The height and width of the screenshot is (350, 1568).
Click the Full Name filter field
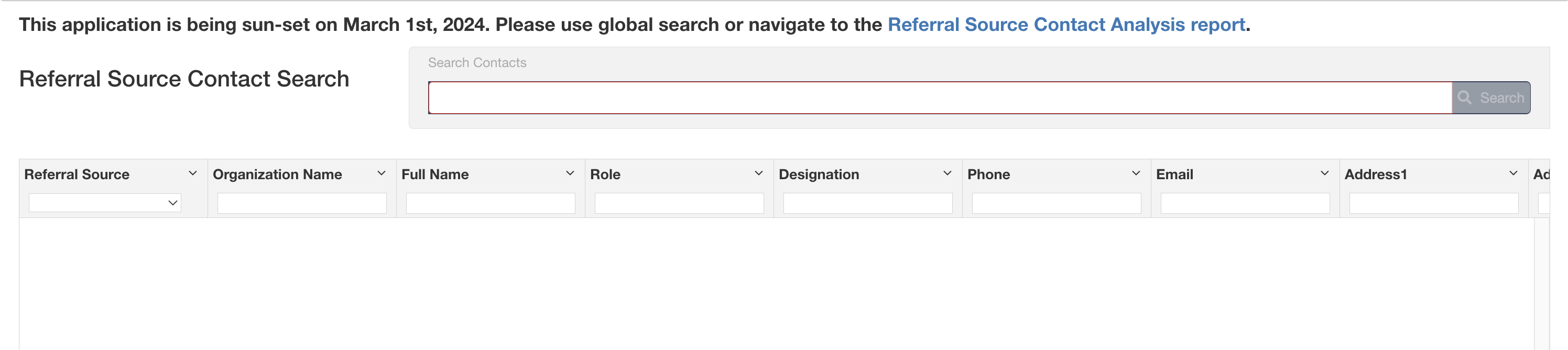pos(491,203)
